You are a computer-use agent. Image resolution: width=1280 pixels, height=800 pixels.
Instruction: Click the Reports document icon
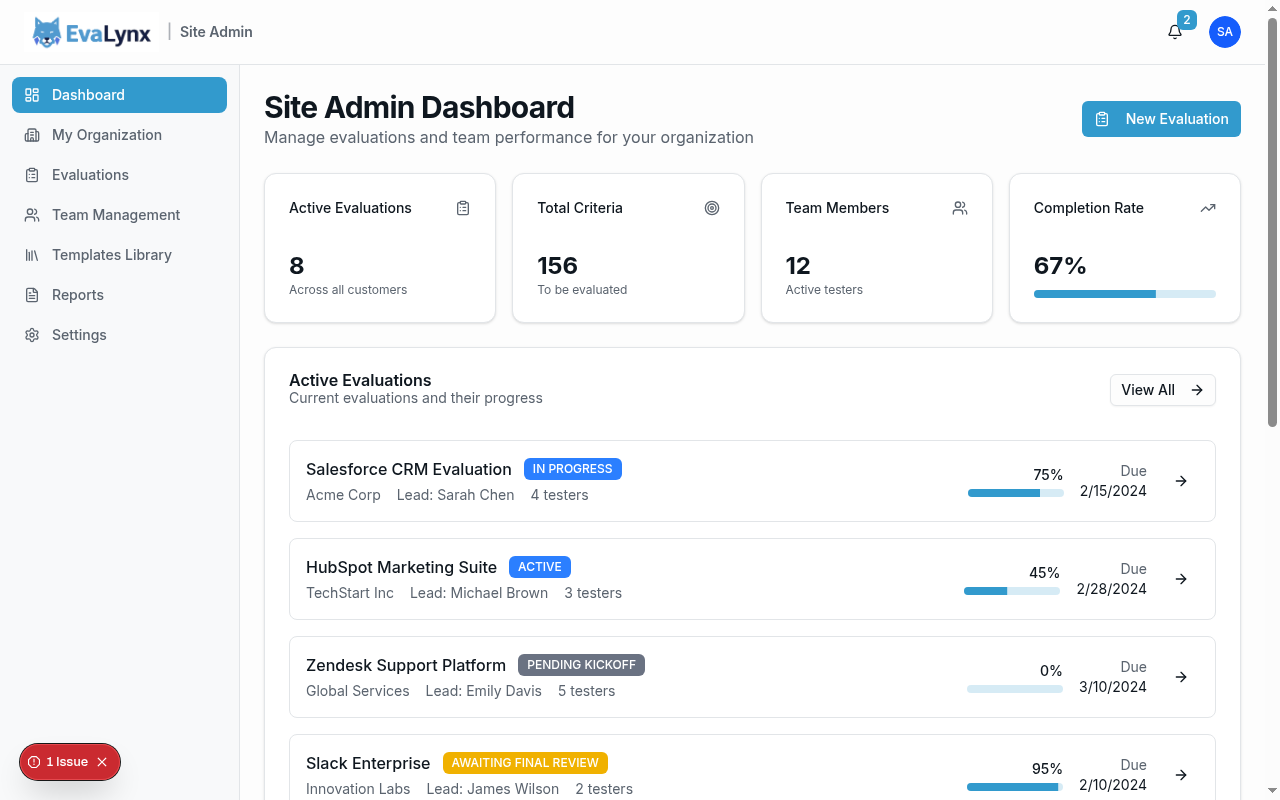[x=32, y=295]
